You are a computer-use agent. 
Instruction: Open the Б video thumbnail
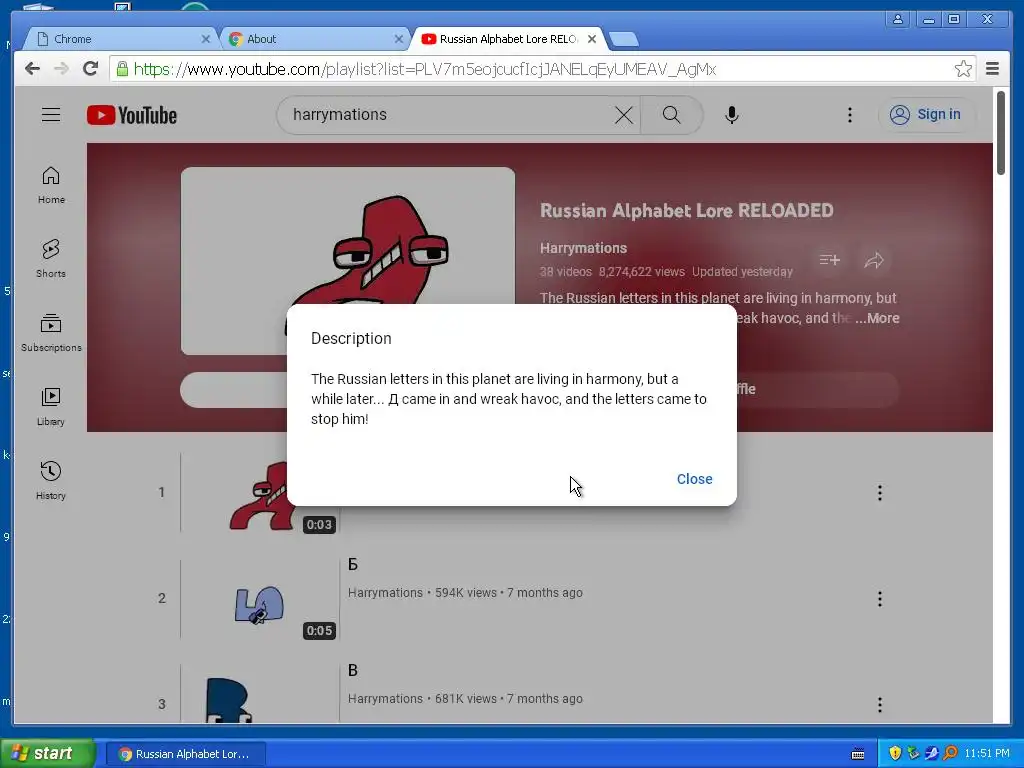coord(260,600)
